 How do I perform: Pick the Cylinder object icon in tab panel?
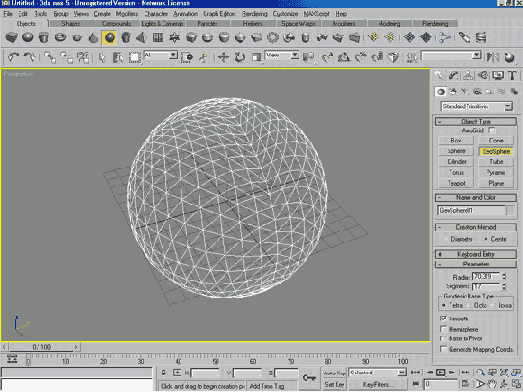(x=44, y=38)
